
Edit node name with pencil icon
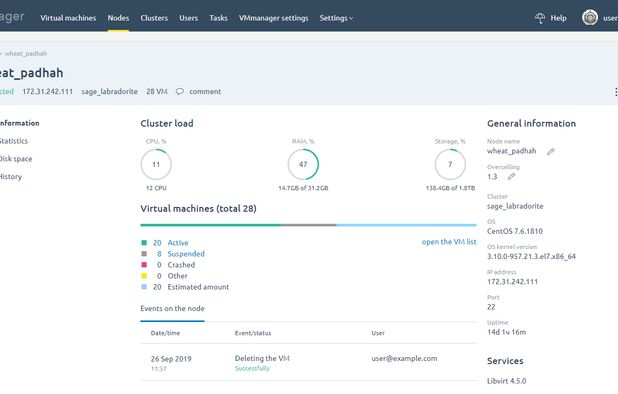click(x=551, y=152)
